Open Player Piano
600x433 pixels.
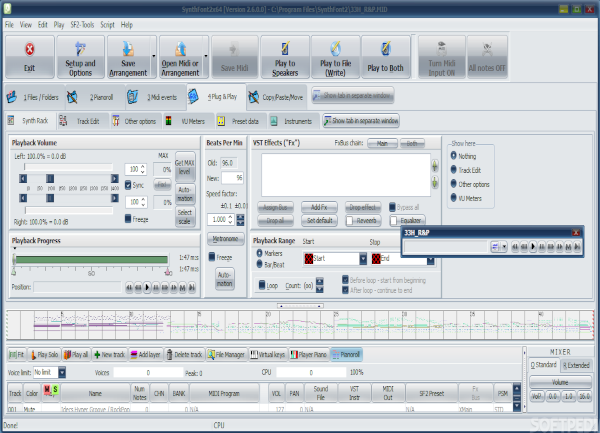(308, 355)
